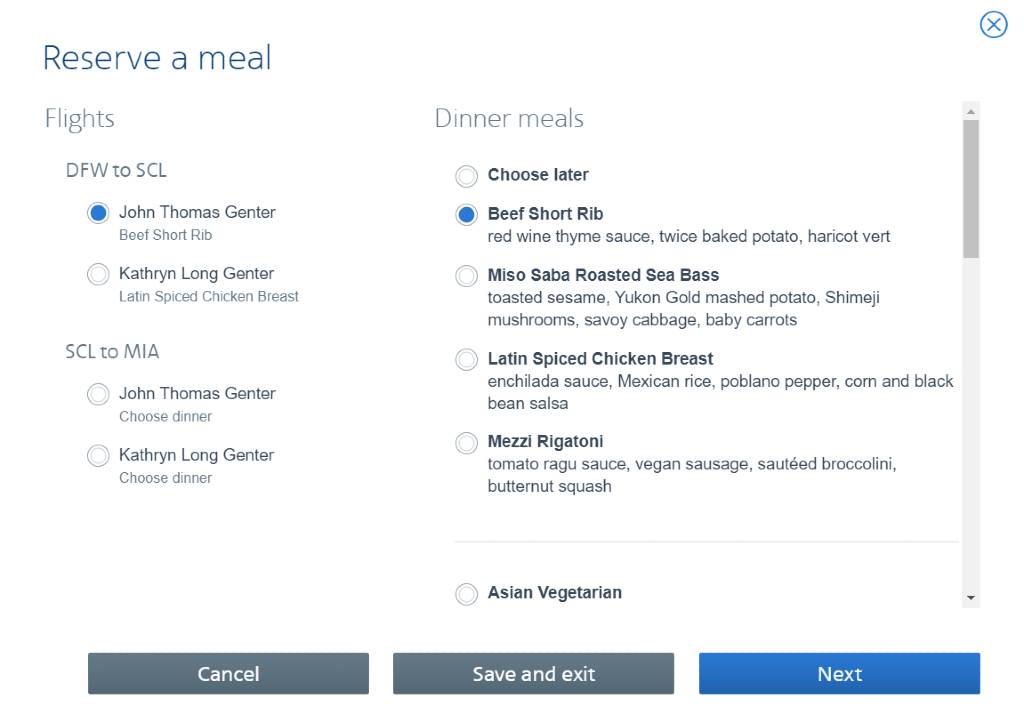This screenshot has width=1024, height=722.
Task: Select Miso Saba Roasted Sea Bass meal
Action: click(x=466, y=276)
